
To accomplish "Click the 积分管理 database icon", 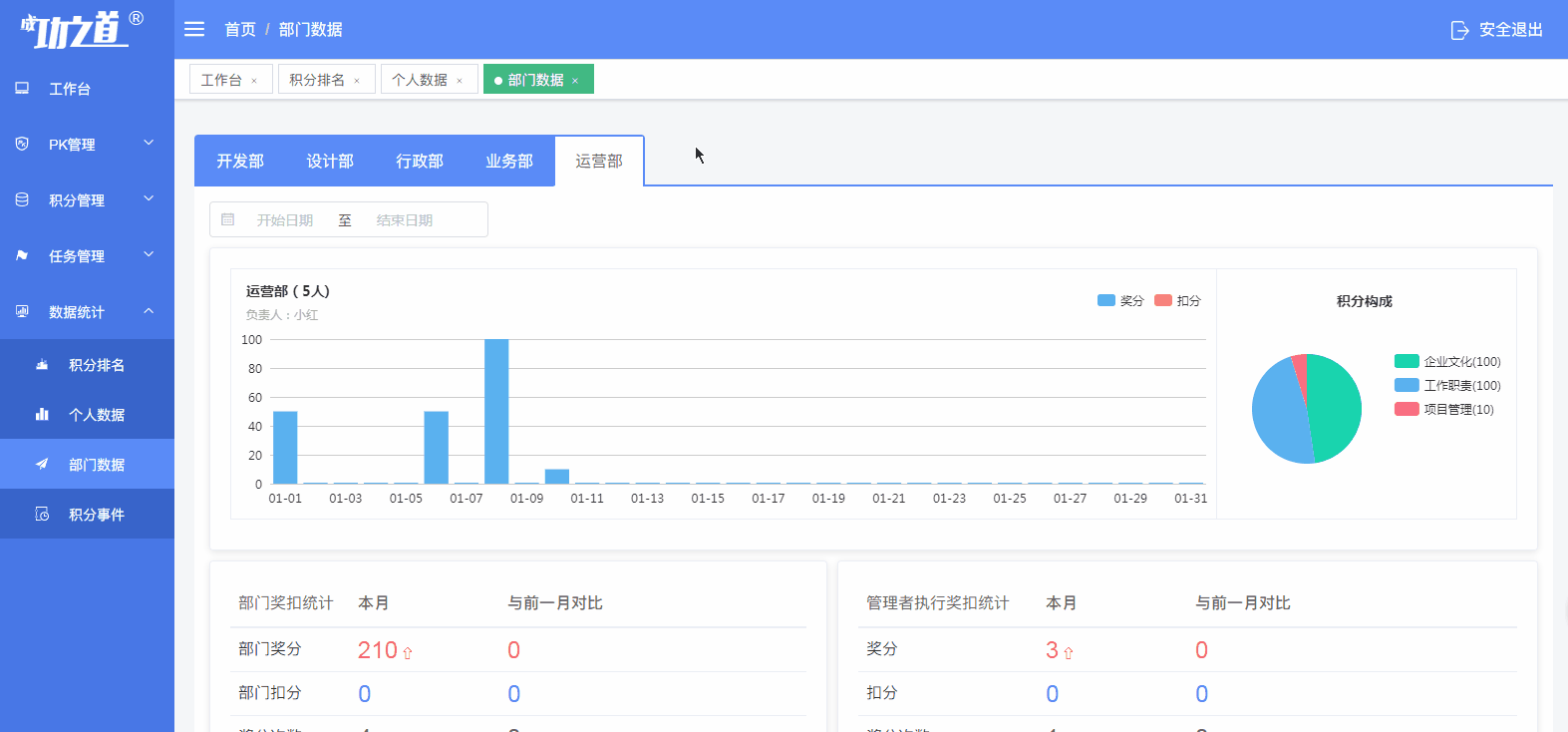I will pyautogui.click(x=22, y=199).
